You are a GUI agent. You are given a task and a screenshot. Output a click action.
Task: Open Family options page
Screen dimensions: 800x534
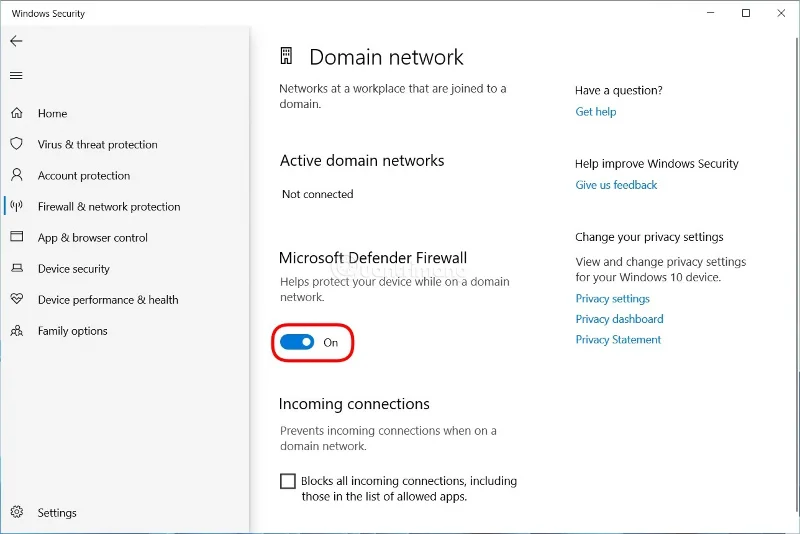point(72,331)
